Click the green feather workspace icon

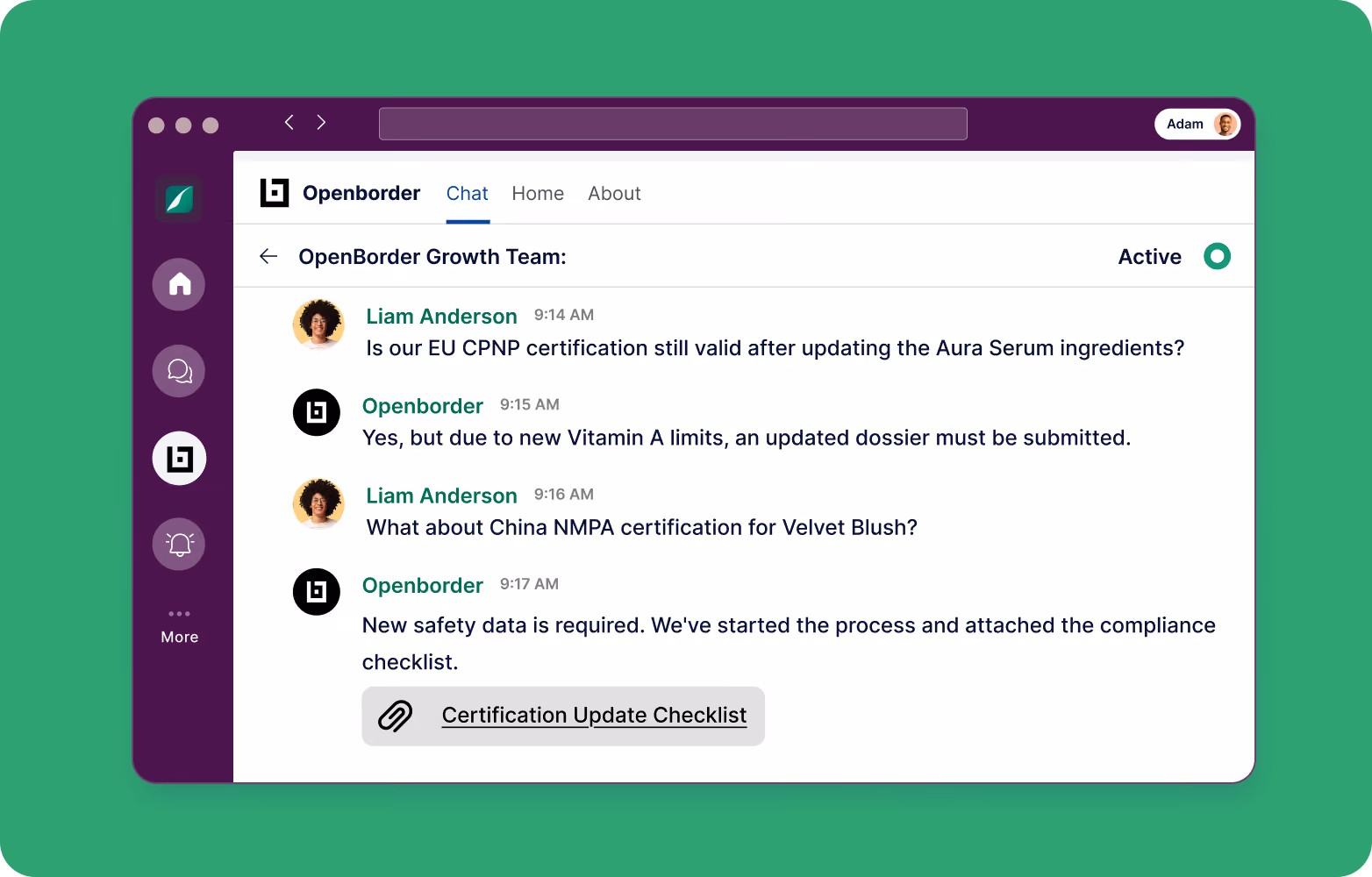pos(179,199)
